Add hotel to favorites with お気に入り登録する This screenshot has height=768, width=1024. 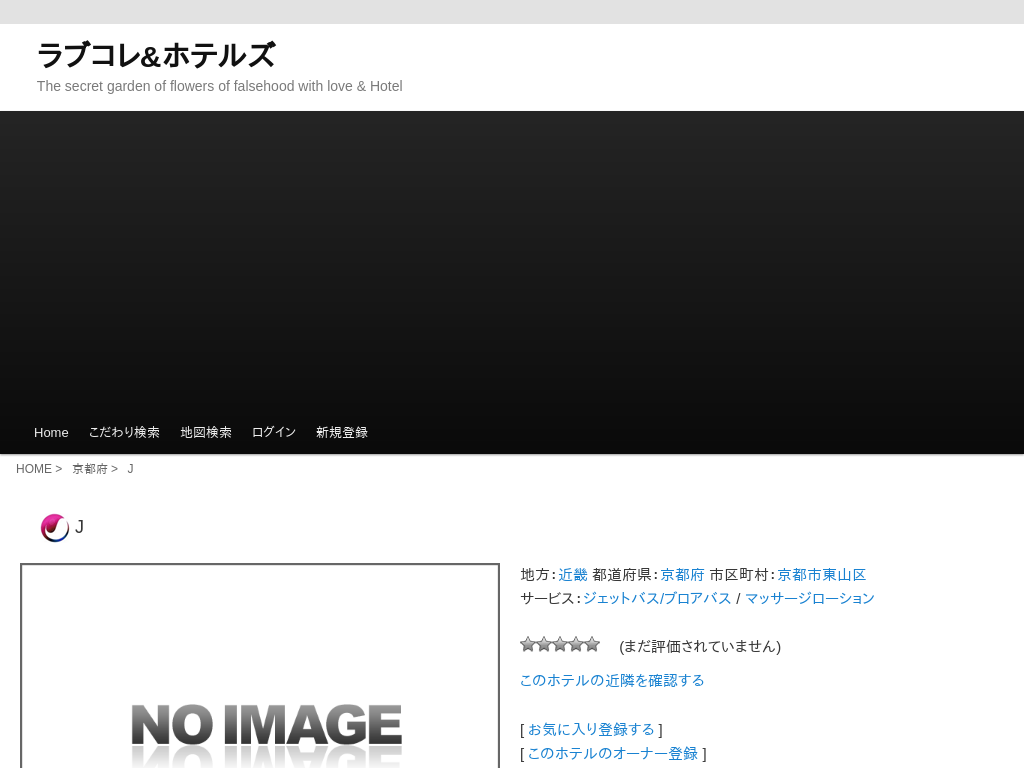click(x=591, y=729)
